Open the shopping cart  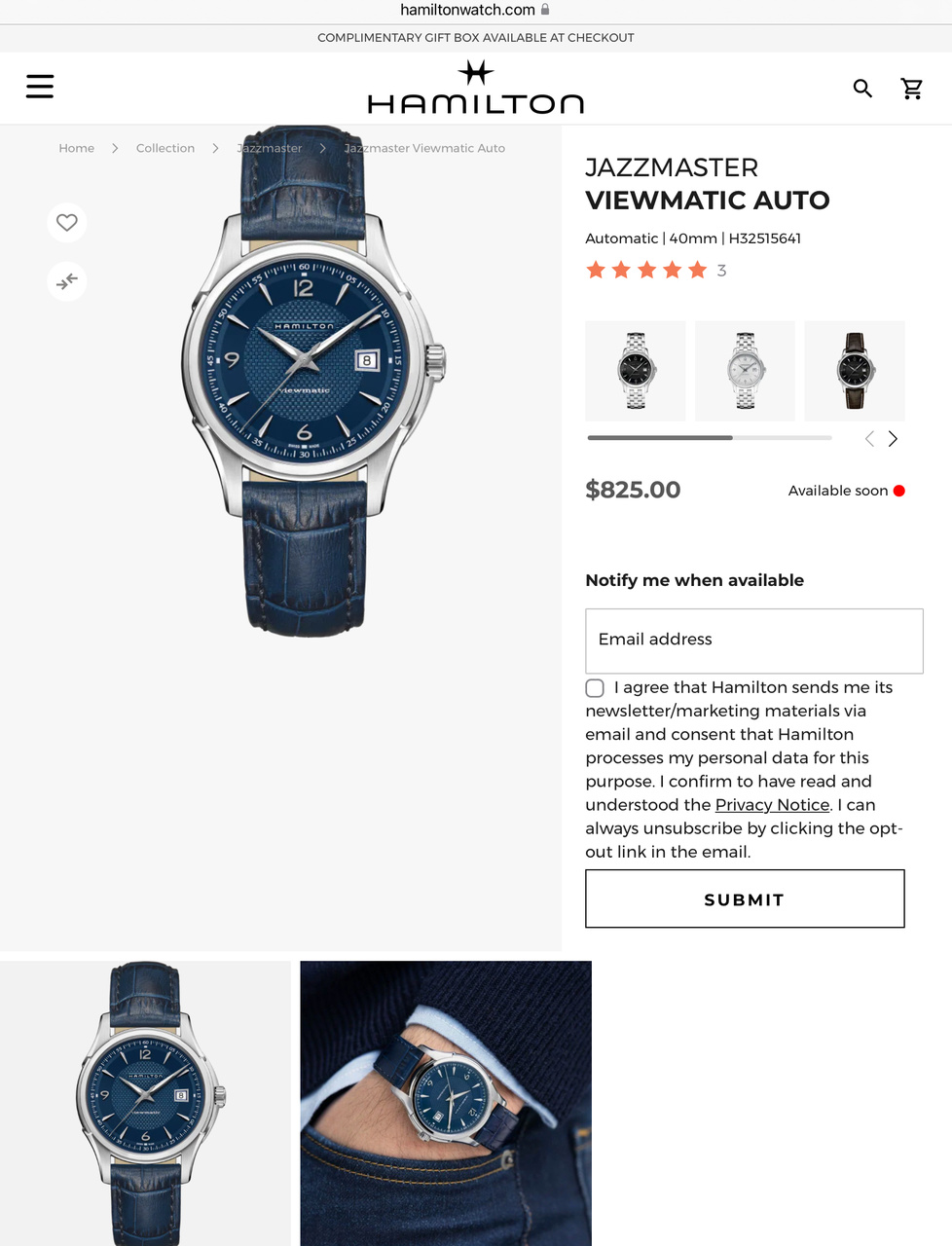coord(912,89)
